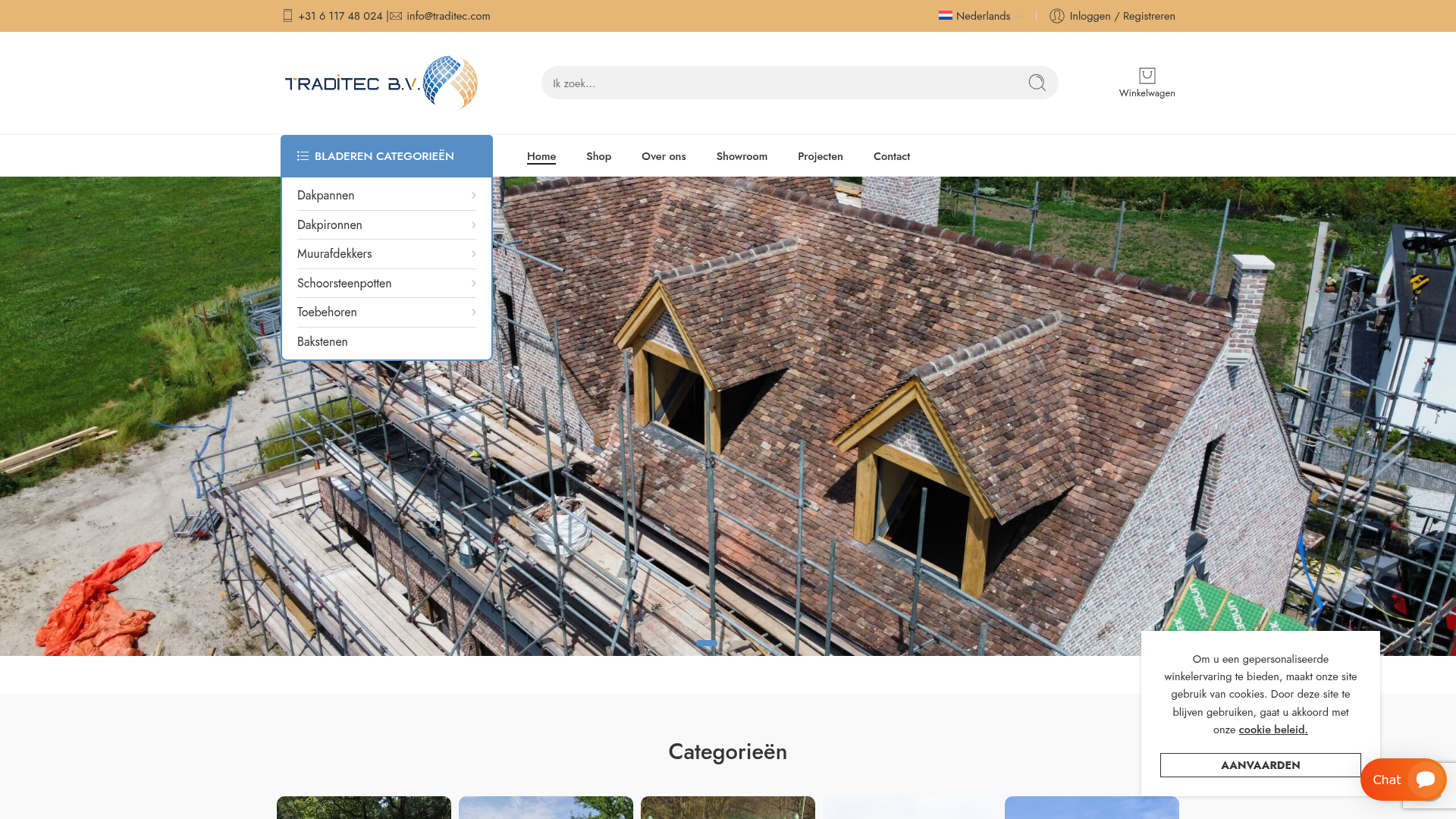This screenshot has height=819, width=1456.
Task: Open the Projecten menu item
Action: (820, 156)
